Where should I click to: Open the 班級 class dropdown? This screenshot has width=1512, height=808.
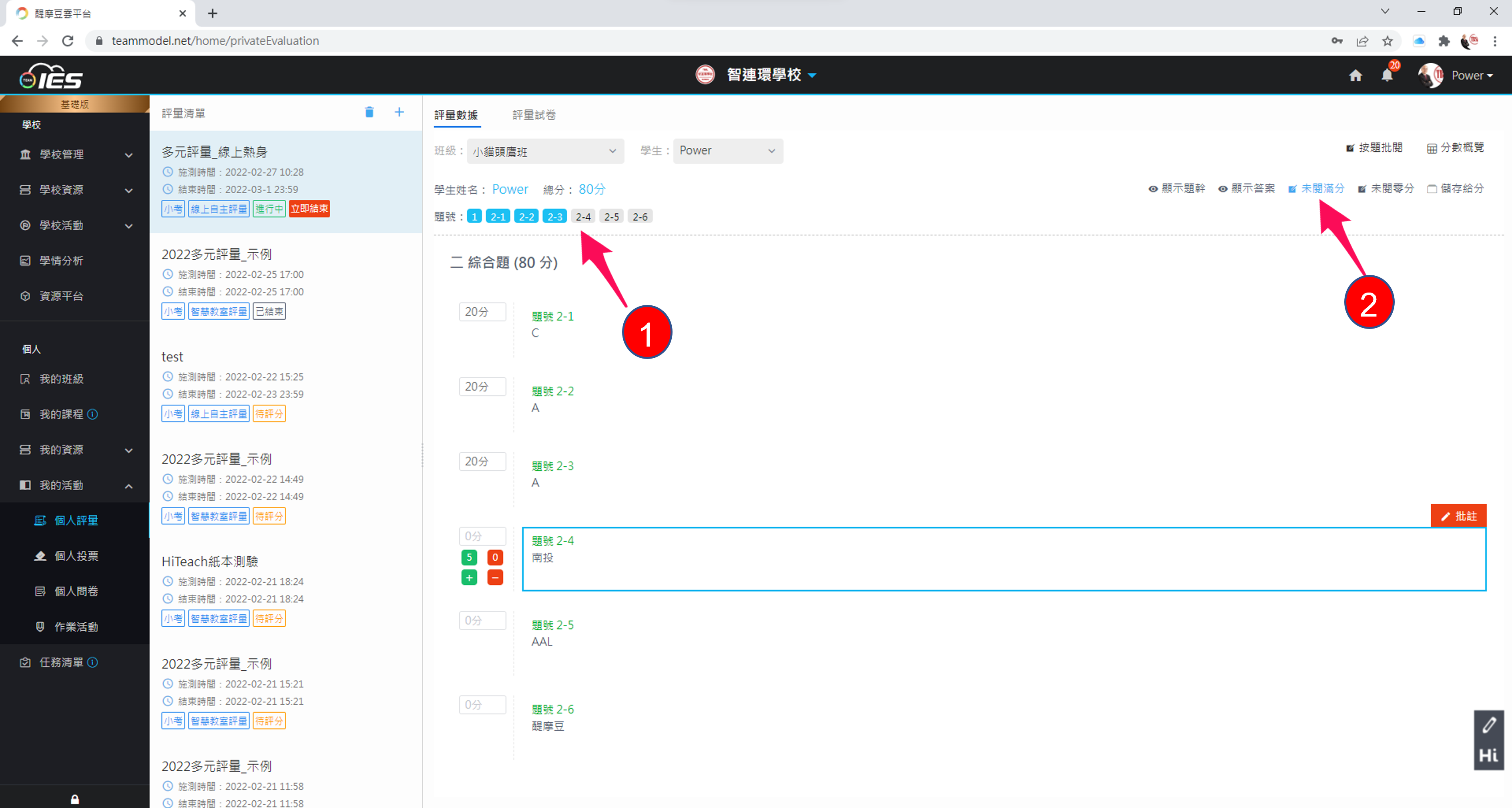pyautogui.click(x=545, y=151)
